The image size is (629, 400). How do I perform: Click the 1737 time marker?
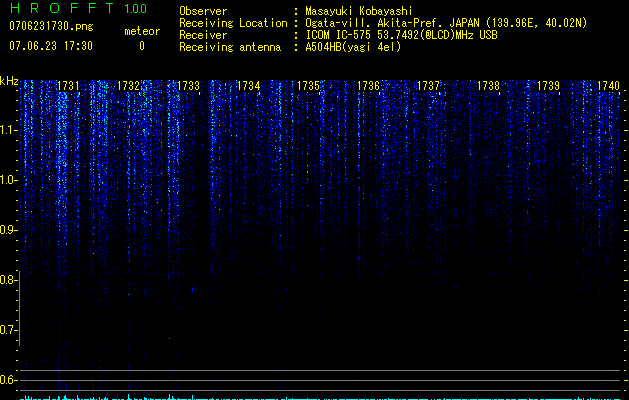[x=428, y=86]
